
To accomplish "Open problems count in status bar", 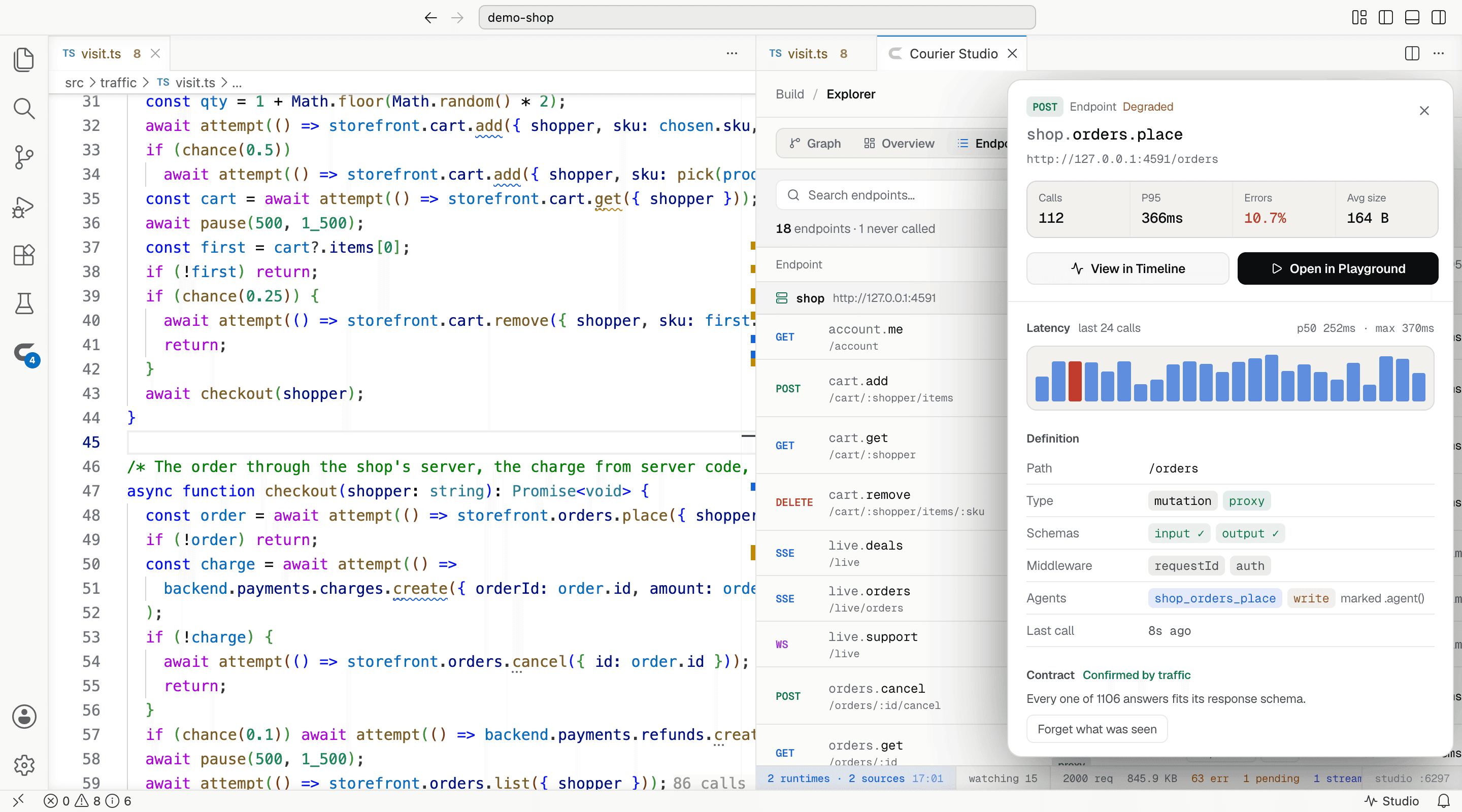I will tap(87, 801).
